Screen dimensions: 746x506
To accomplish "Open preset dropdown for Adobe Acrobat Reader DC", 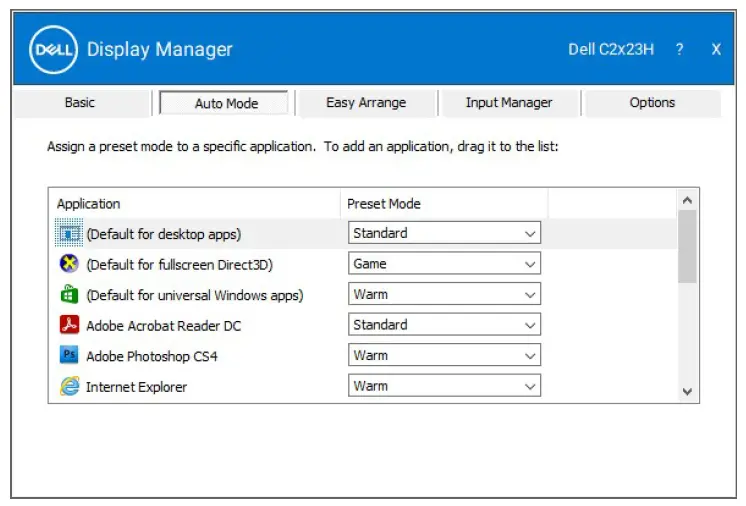I will coord(444,325).
